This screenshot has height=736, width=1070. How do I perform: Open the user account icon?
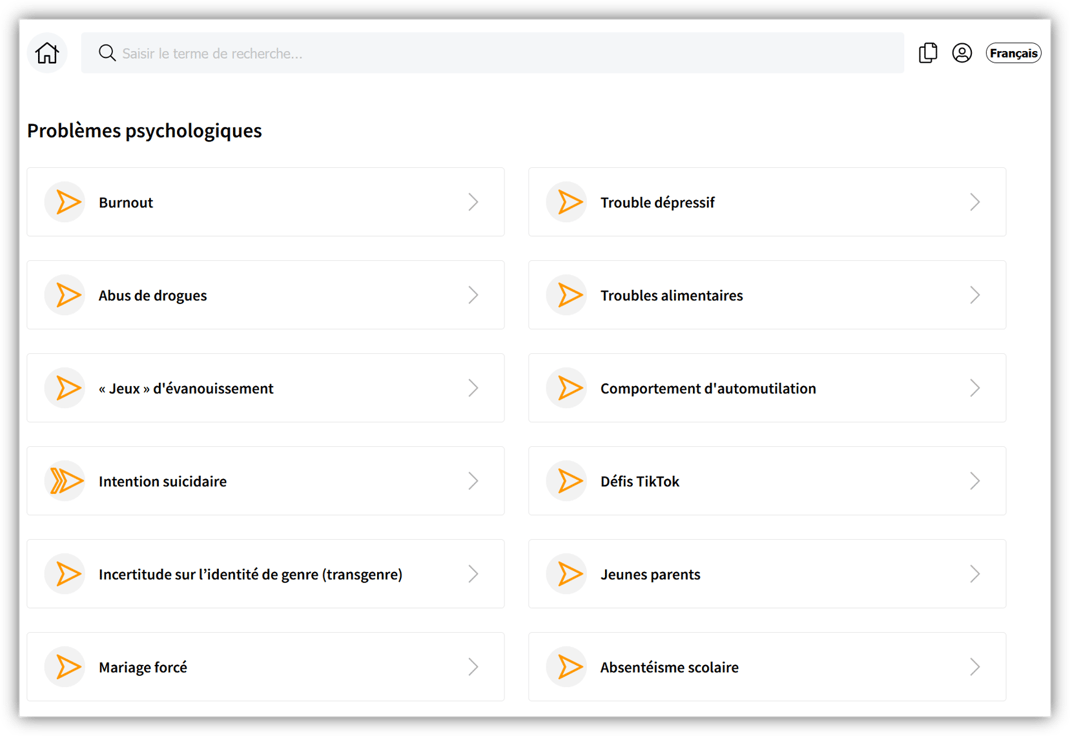coord(962,53)
